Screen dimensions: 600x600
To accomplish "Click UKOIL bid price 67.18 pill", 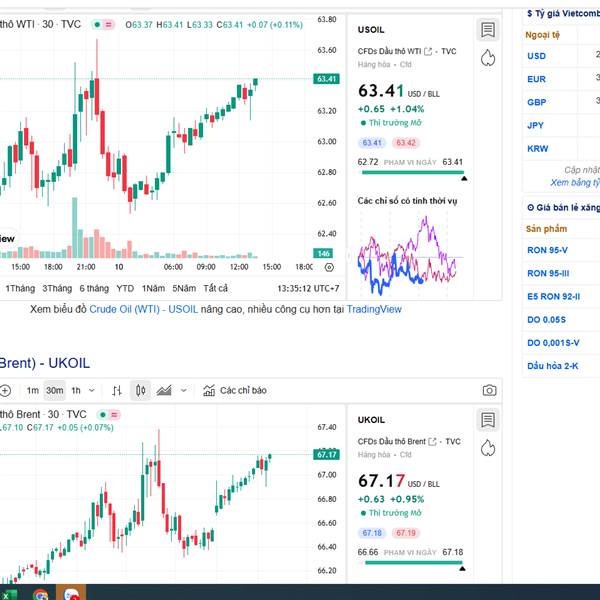I will pos(372,533).
